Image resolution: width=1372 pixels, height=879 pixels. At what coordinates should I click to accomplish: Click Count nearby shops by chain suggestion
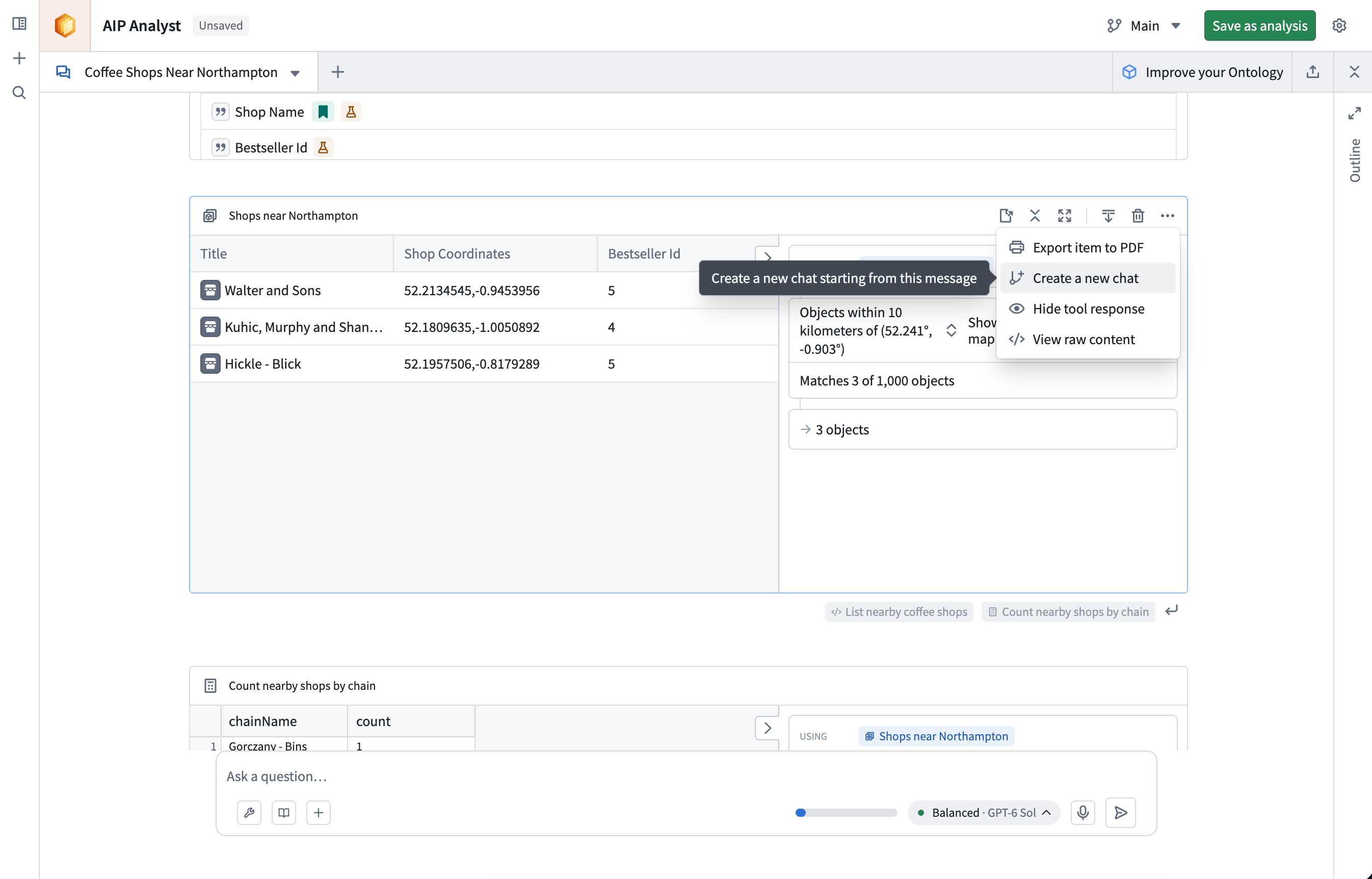tap(1068, 612)
